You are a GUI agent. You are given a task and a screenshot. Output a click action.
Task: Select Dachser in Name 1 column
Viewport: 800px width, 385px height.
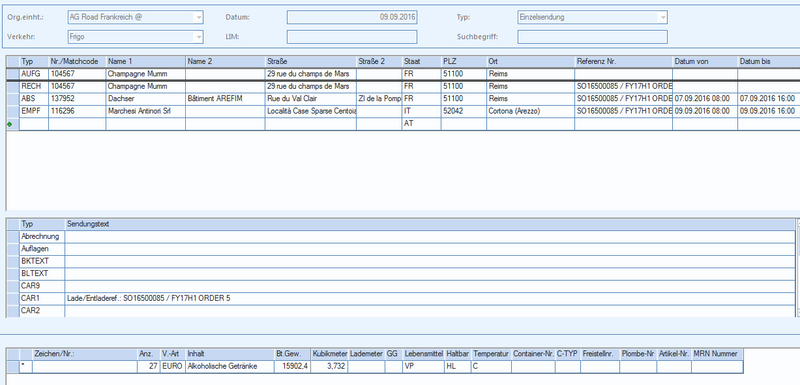point(145,99)
